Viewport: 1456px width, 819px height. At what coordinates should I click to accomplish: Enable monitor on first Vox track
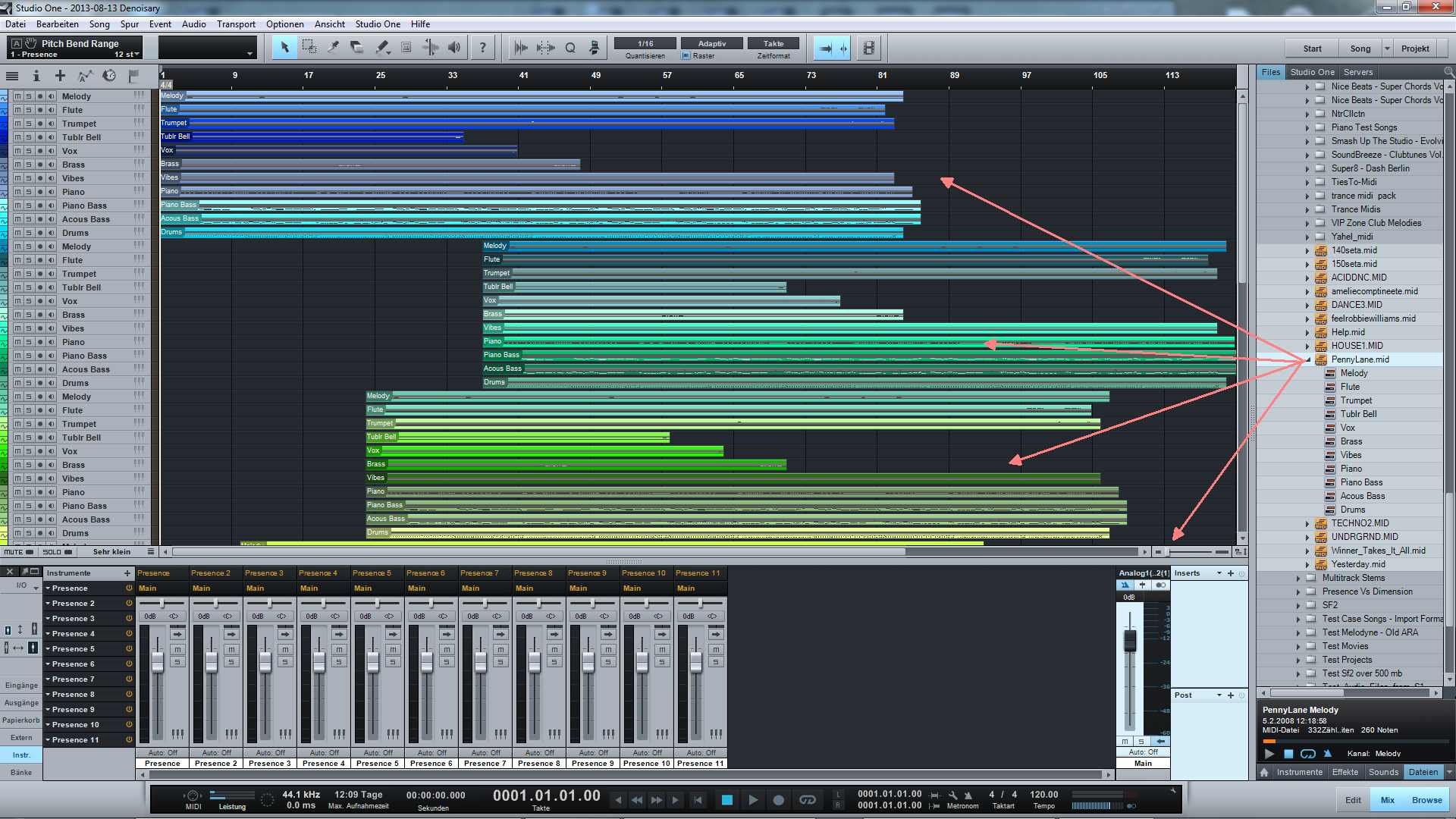[x=52, y=151]
